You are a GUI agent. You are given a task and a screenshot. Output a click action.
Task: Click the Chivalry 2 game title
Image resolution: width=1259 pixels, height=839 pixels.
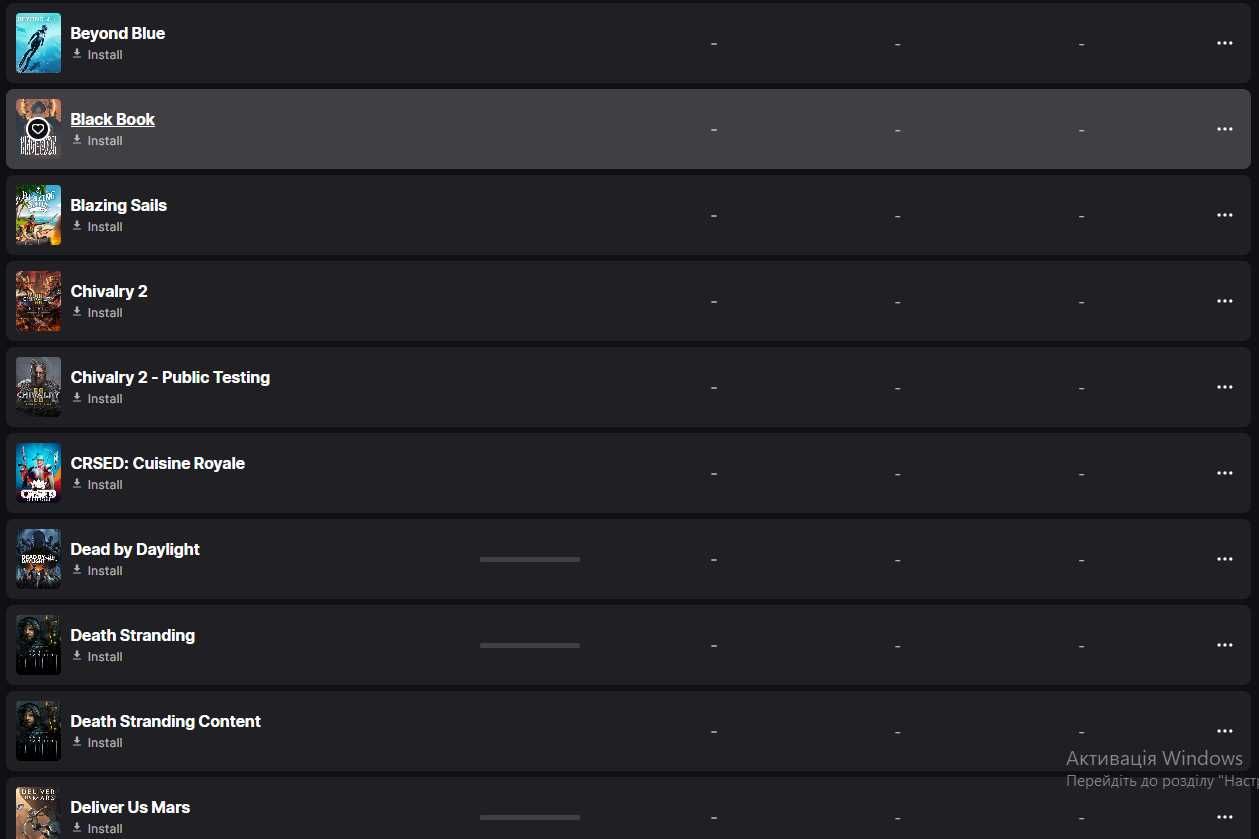(109, 291)
